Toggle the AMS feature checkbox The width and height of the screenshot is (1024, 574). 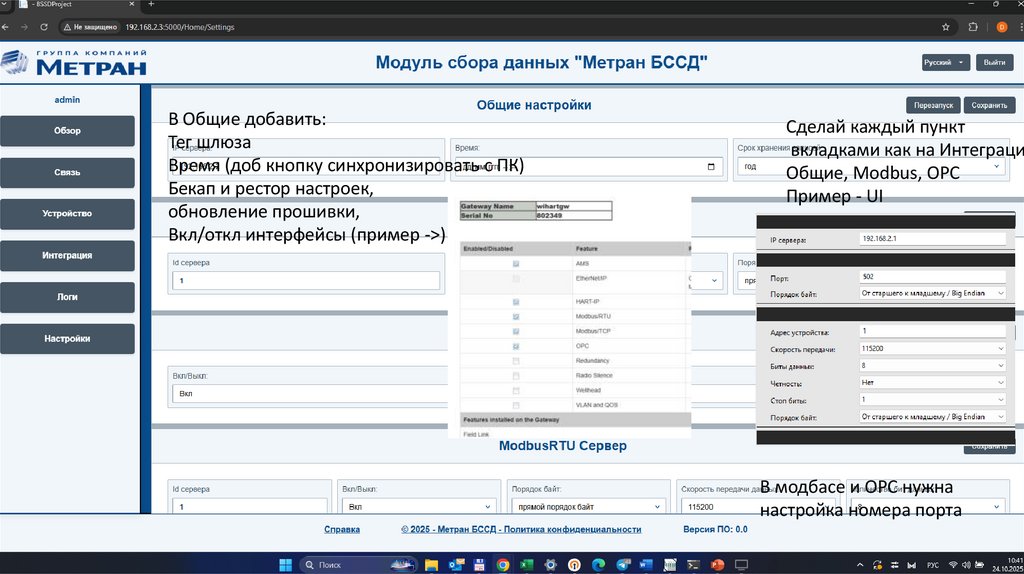click(516, 264)
